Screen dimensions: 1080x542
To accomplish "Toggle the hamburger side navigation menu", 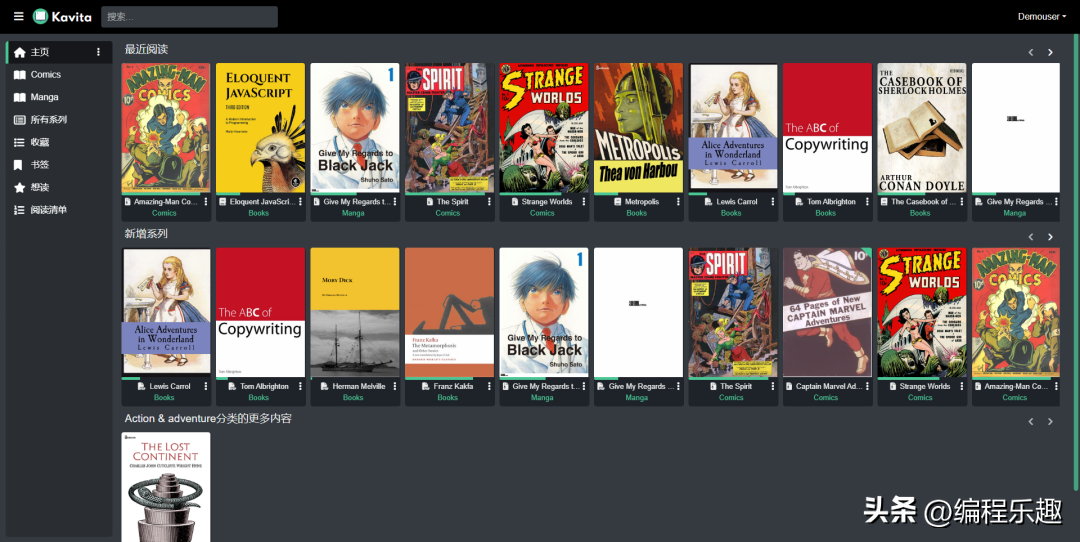I will 19,17.
